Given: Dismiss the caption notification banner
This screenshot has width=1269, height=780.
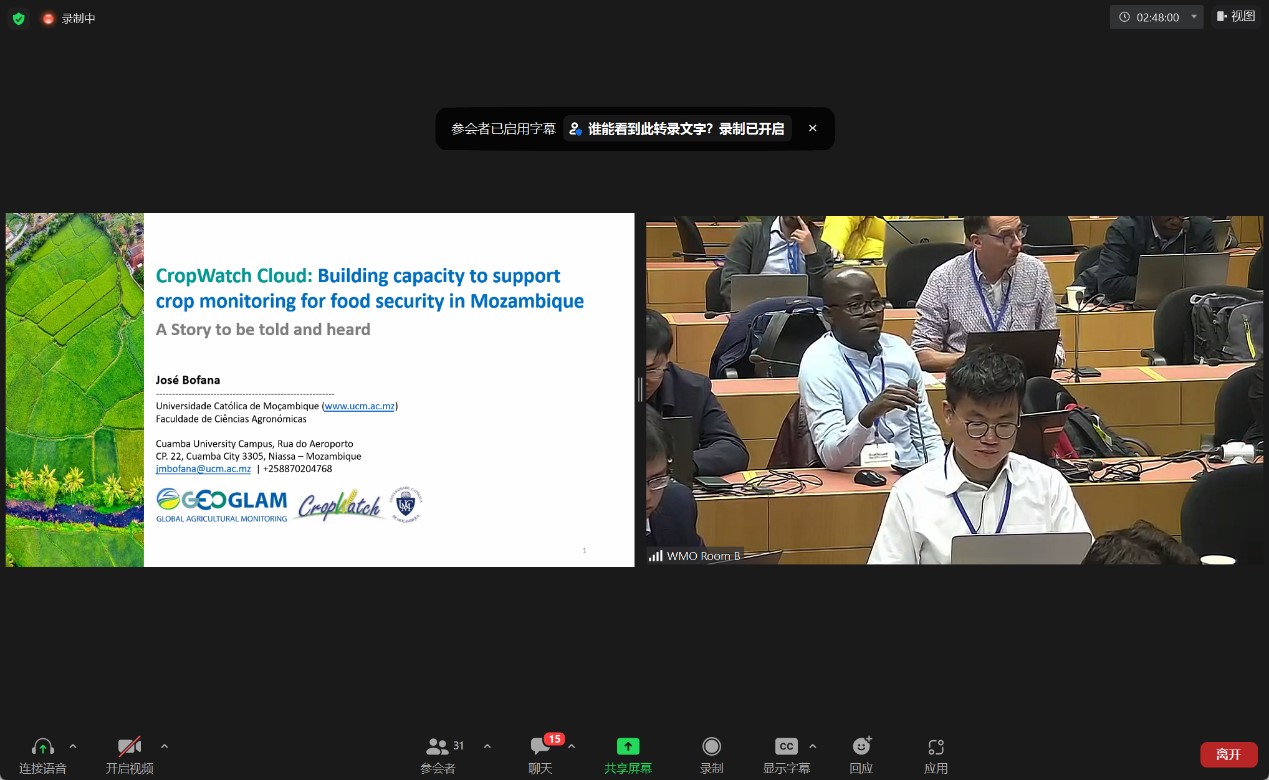Looking at the screenshot, I should (813, 129).
